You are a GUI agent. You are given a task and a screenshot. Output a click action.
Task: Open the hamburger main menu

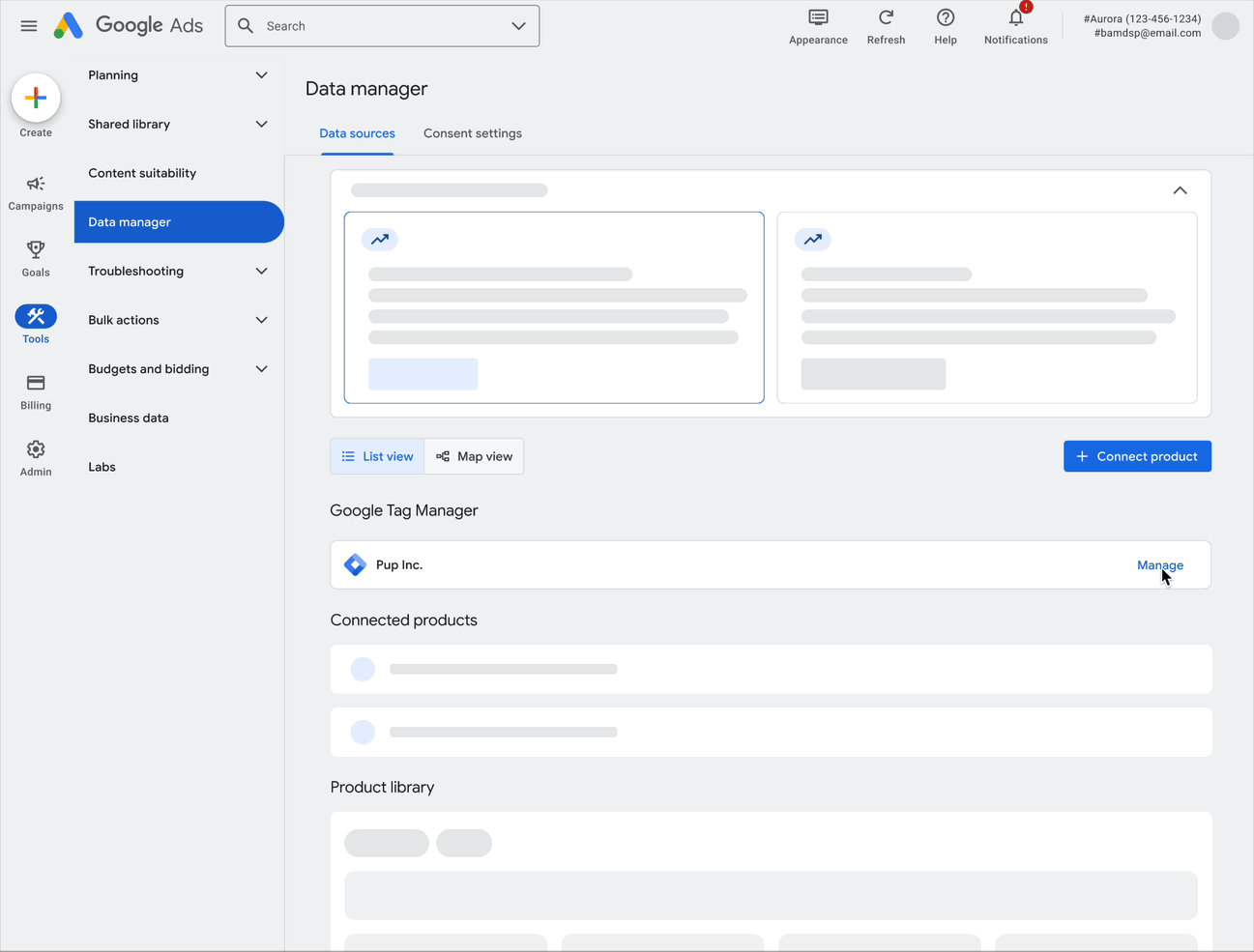(x=29, y=26)
